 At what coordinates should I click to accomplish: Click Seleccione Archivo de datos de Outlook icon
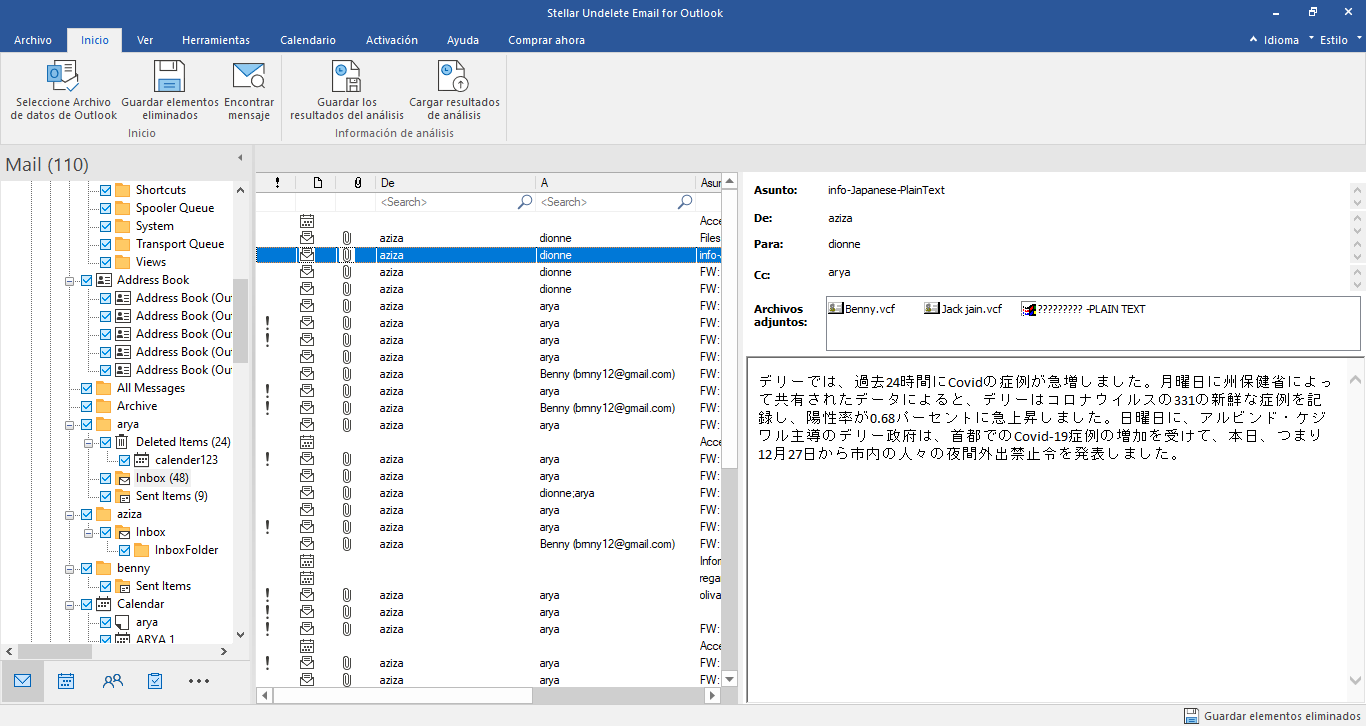tap(63, 76)
